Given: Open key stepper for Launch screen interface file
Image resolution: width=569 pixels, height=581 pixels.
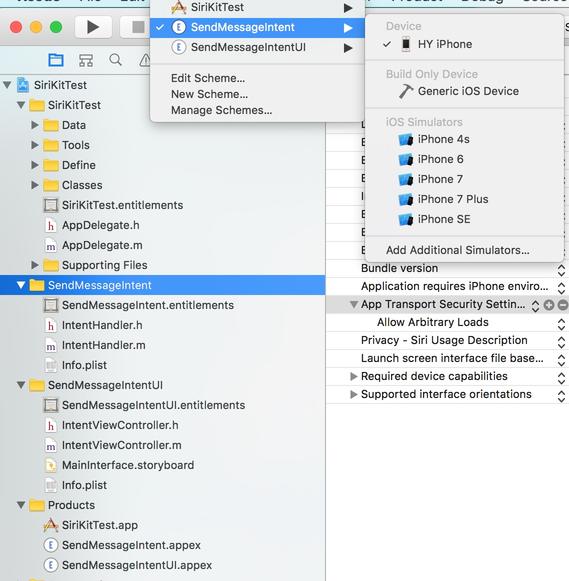Looking at the screenshot, I should point(561,360).
